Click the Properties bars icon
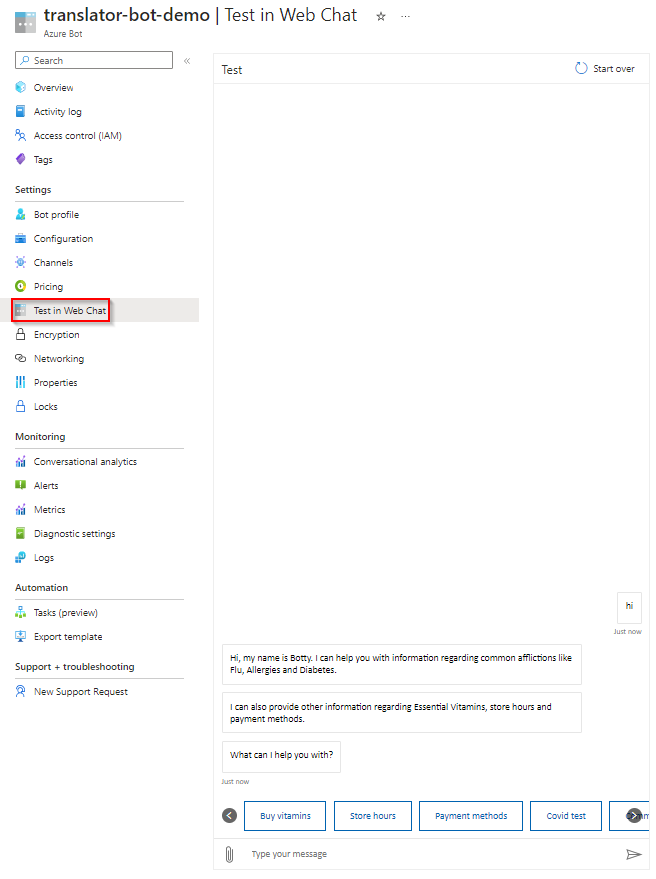Screen dimensions: 656x879 coord(21,382)
